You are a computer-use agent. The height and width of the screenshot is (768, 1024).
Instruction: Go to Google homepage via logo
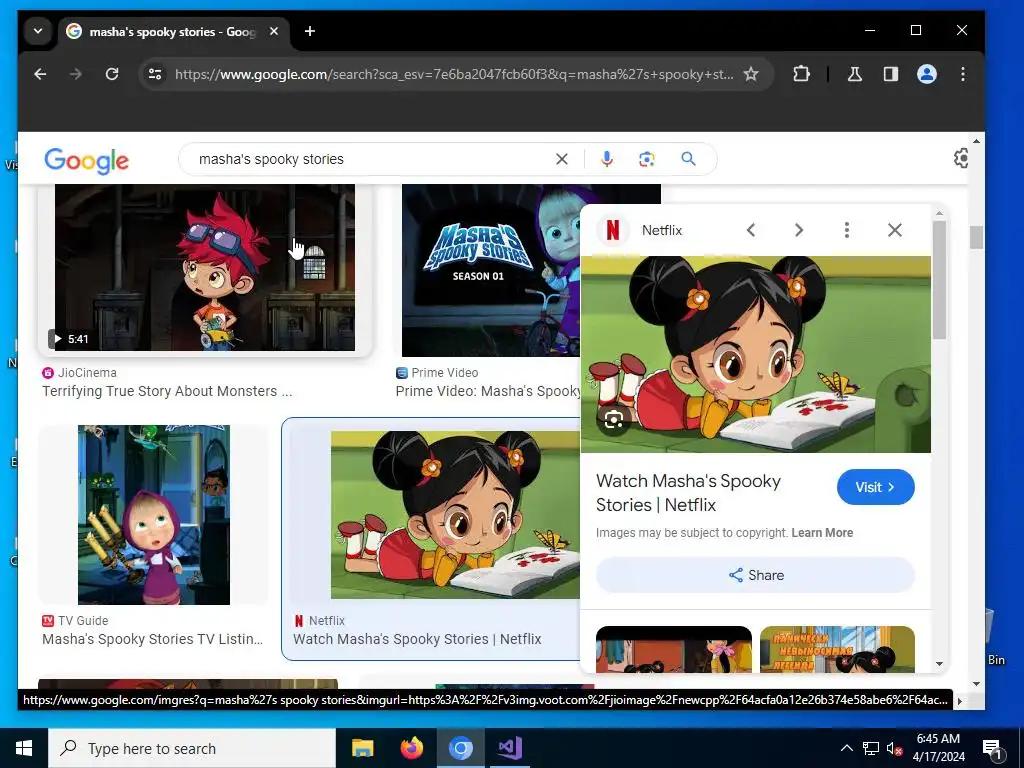[x=86, y=161]
